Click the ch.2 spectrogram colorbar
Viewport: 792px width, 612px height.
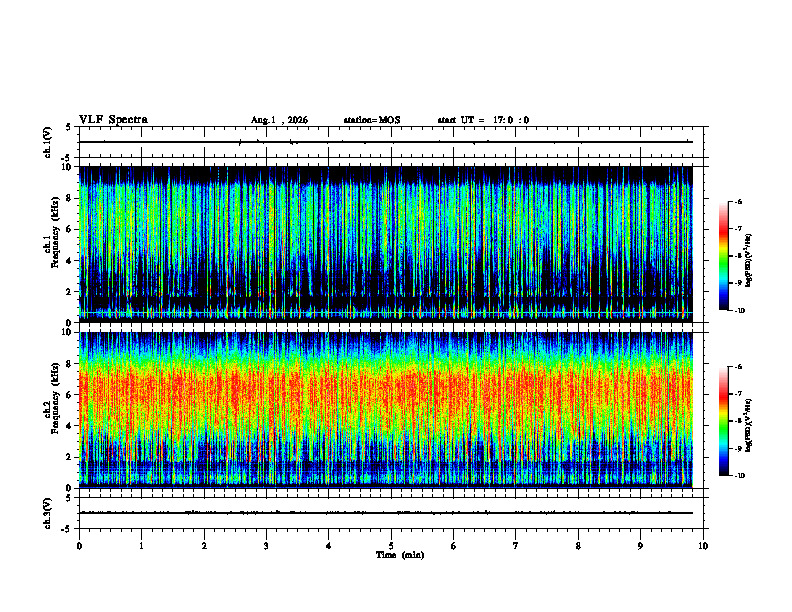pyautogui.click(x=723, y=421)
